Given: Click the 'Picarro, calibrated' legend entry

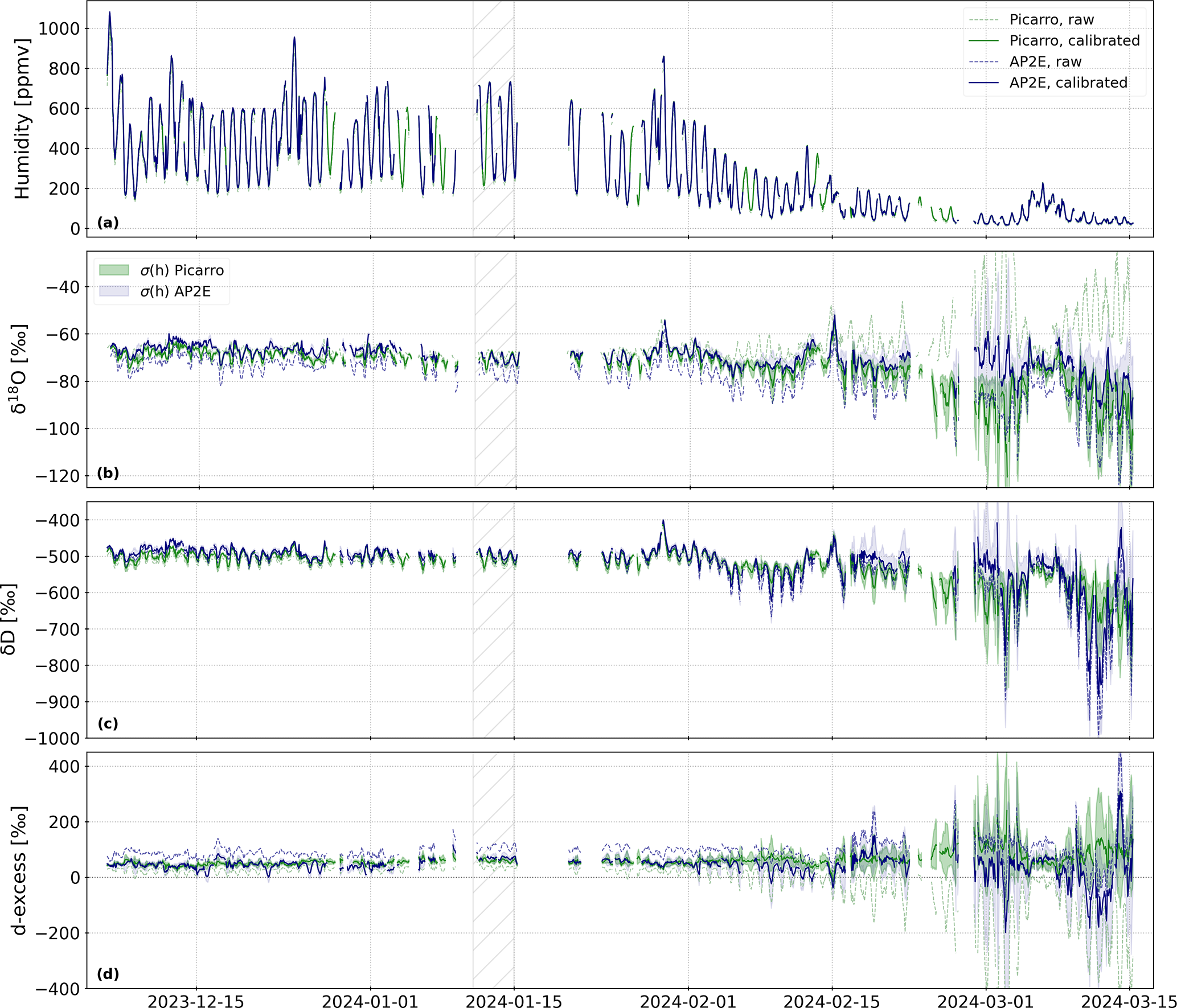Looking at the screenshot, I should click(x=1074, y=41).
